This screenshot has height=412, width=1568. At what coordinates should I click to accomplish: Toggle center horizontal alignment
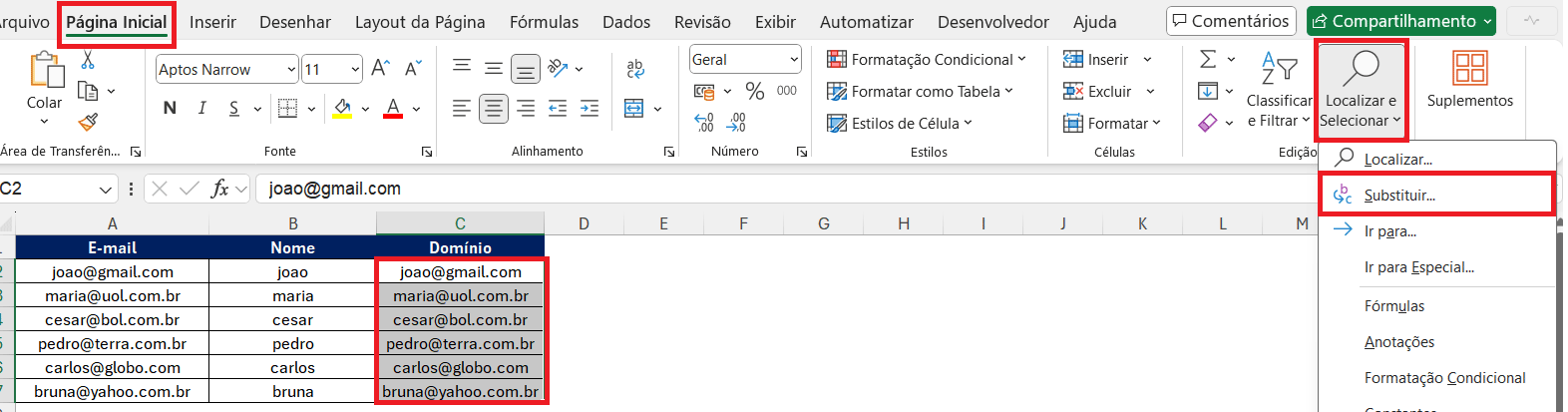[x=493, y=108]
